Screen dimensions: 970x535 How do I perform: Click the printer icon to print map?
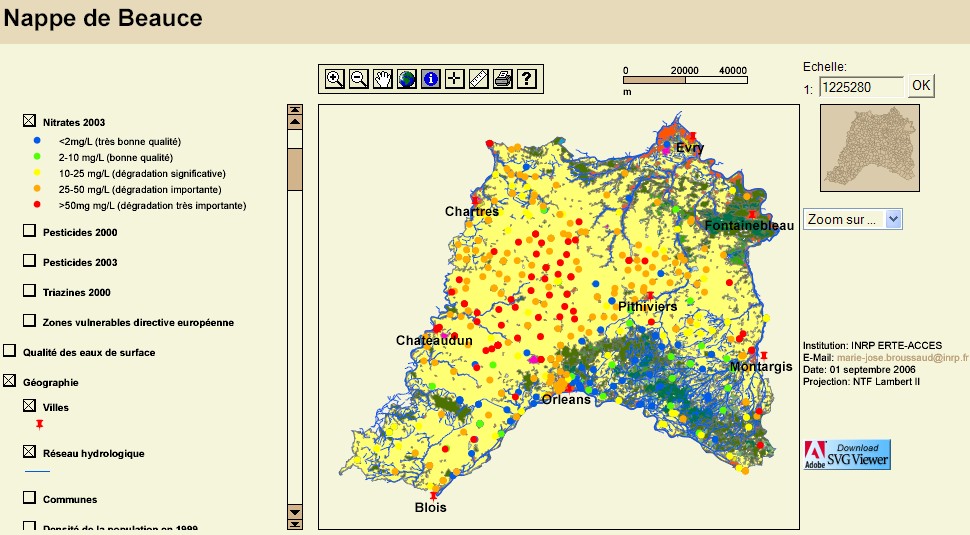pyautogui.click(x=503, y=79)
